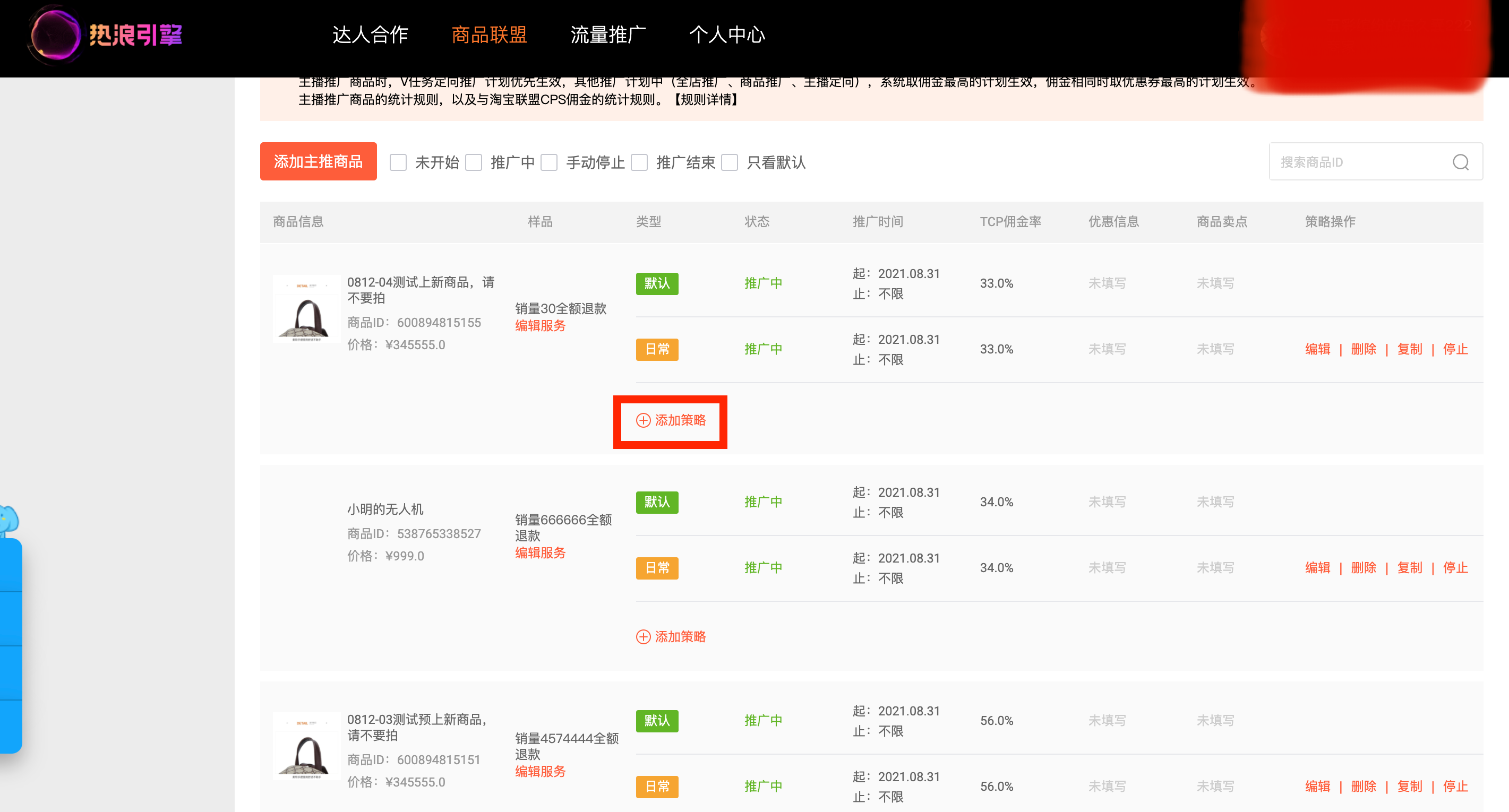Click 添加策略 for 小明的无人机
Screen dimensions: 1509x812
[x=671, y=637]
